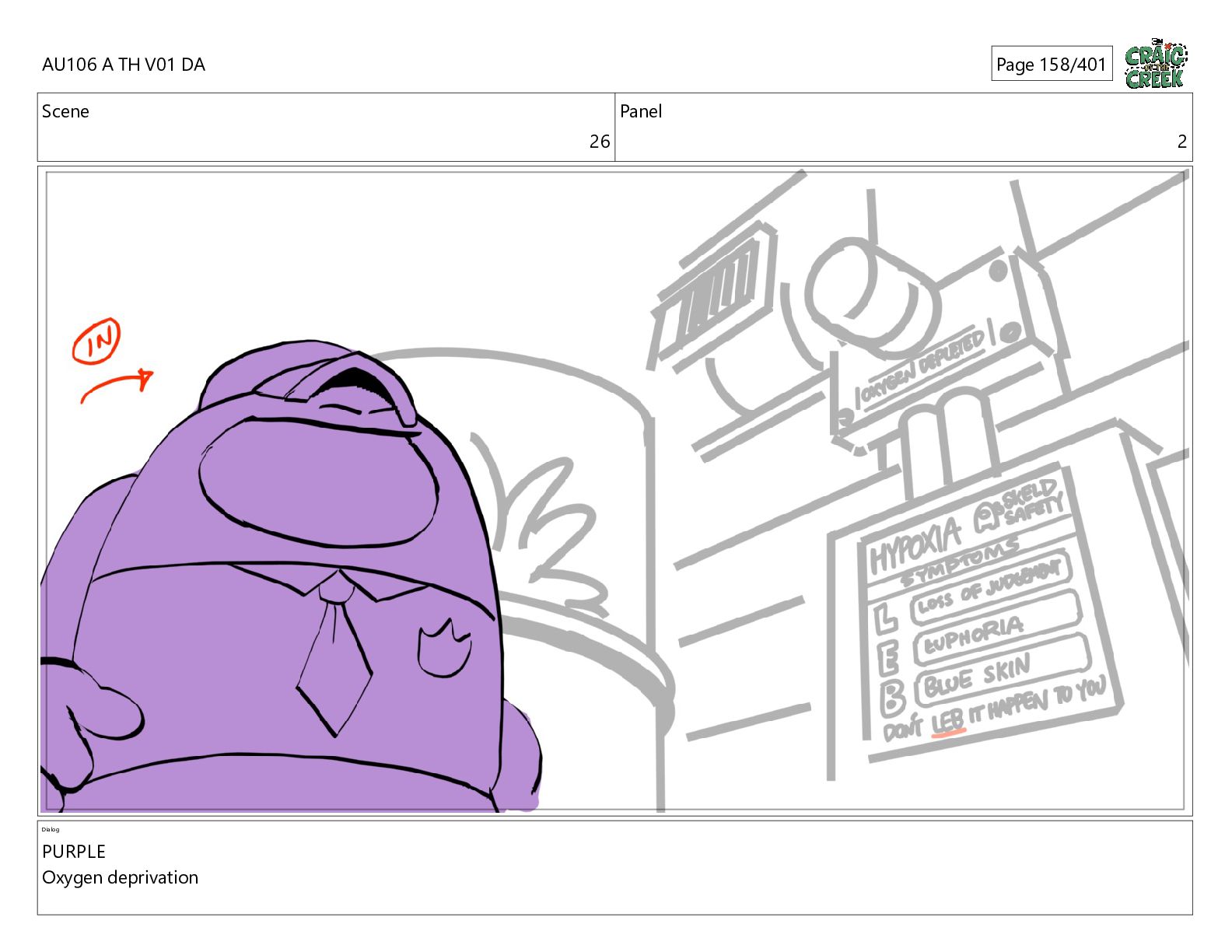Click the red circled 'IN' annotation
This screenshot has height=952, width=1232.
(x=96, y=341)
